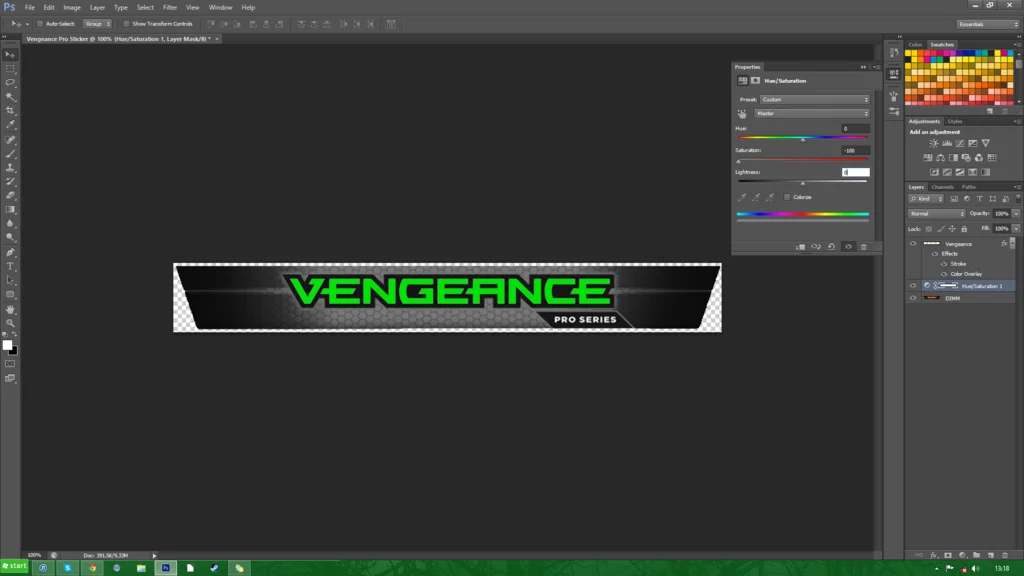Select the Hand tool
The height and width of the screenshot is (576, 1024).
(10, 309)
